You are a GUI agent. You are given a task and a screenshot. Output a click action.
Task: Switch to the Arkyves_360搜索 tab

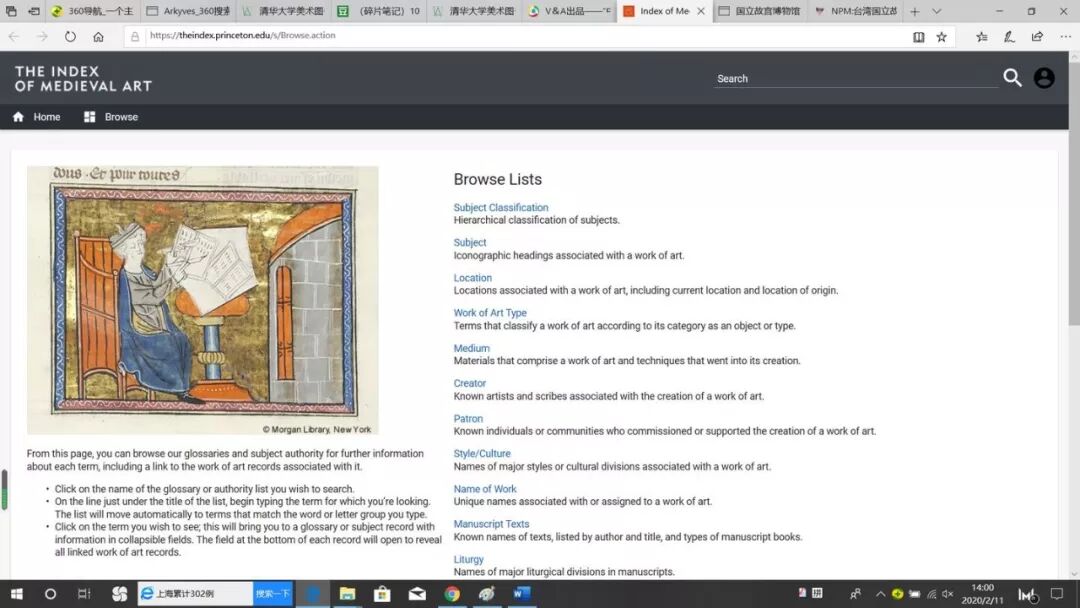188,11
